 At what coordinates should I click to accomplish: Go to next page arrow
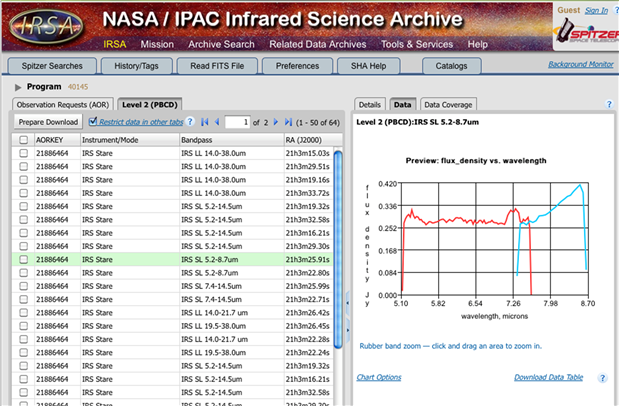(276, 122)
